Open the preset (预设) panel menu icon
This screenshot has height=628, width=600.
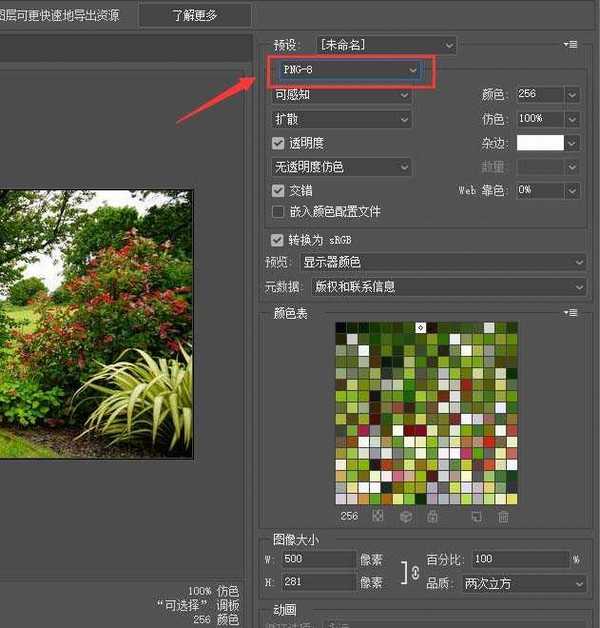coord(571,45)
